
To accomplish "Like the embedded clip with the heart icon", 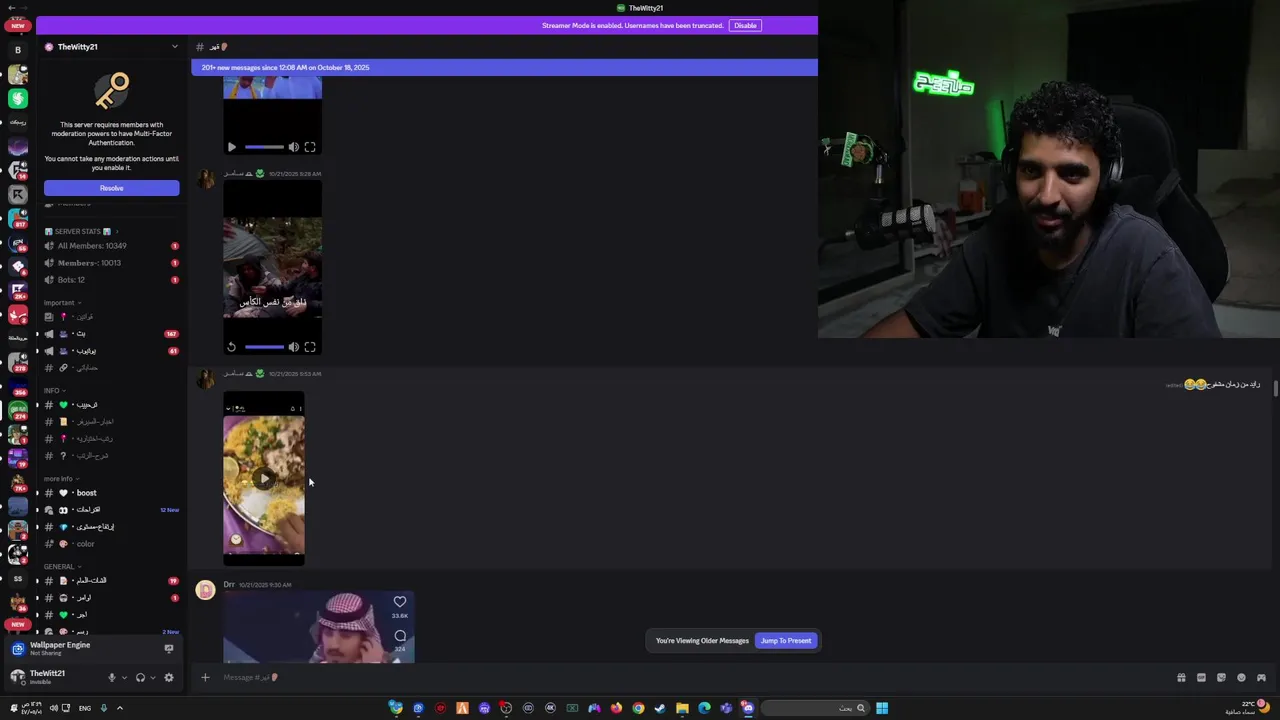I will [x=400, y=602].
